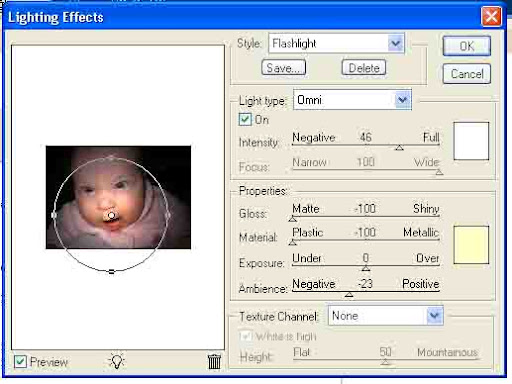Click the Material value -100
512x384 pixels.
(x=365, y=232)
